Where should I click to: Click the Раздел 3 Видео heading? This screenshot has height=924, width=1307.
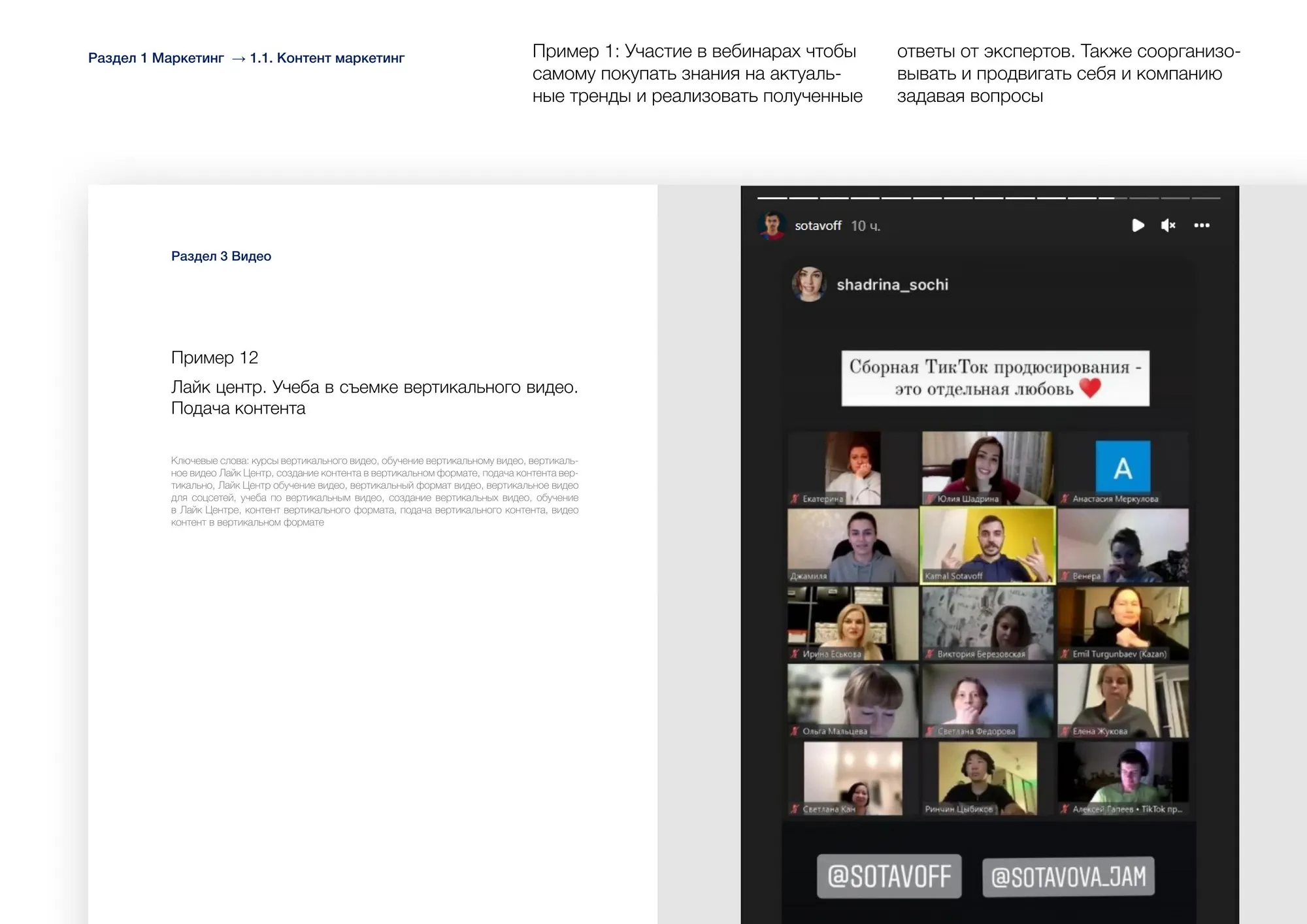[x=221, y=256]
